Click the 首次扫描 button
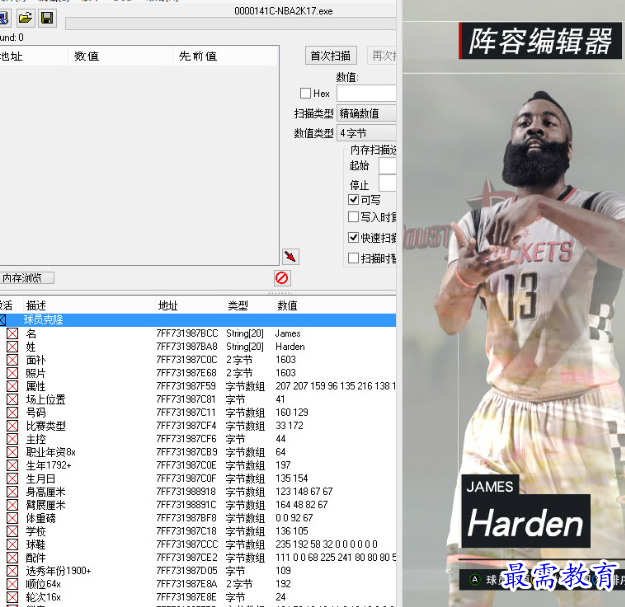 (330, 56)
